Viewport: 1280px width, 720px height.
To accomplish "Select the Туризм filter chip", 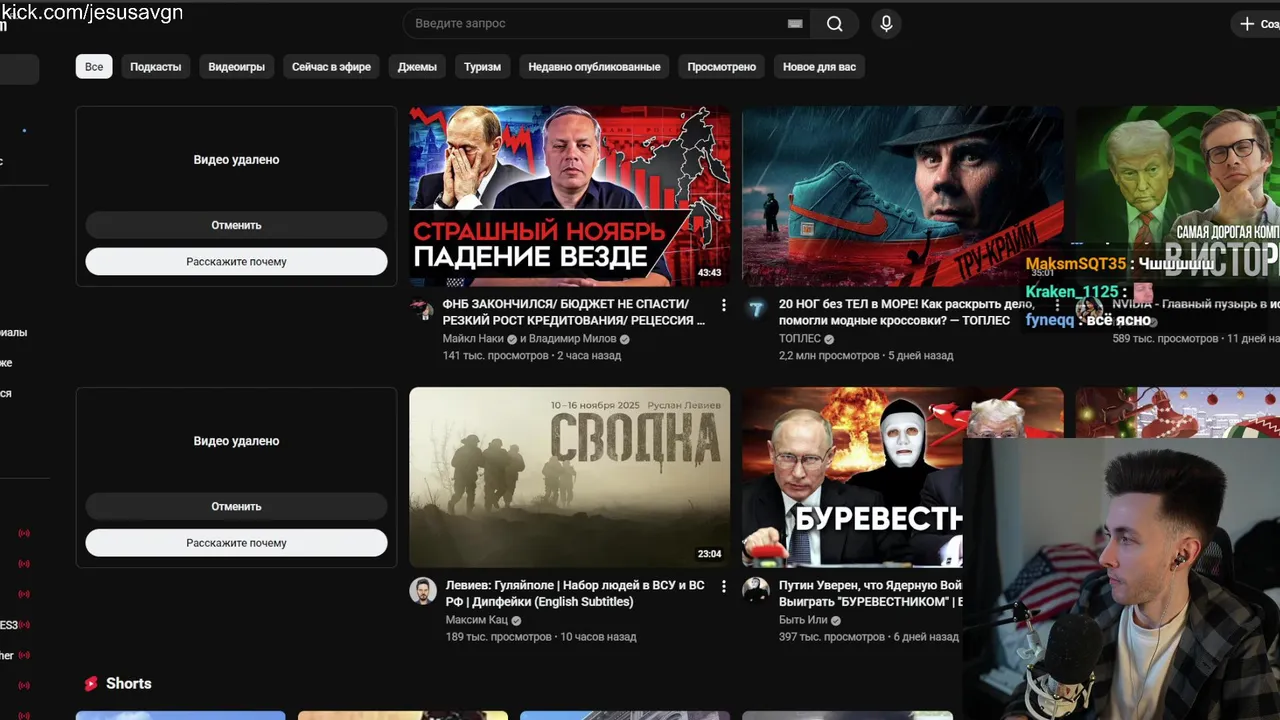I will pyautogui.click(x=482, y=67).
